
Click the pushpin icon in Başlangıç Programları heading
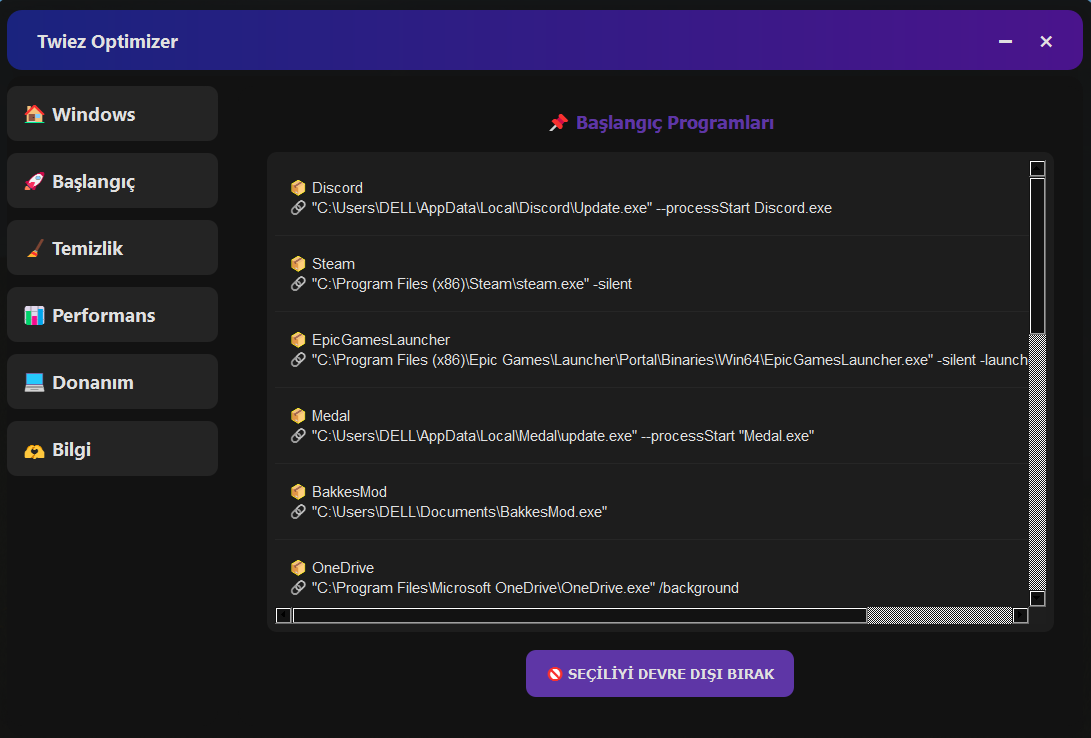558,123
